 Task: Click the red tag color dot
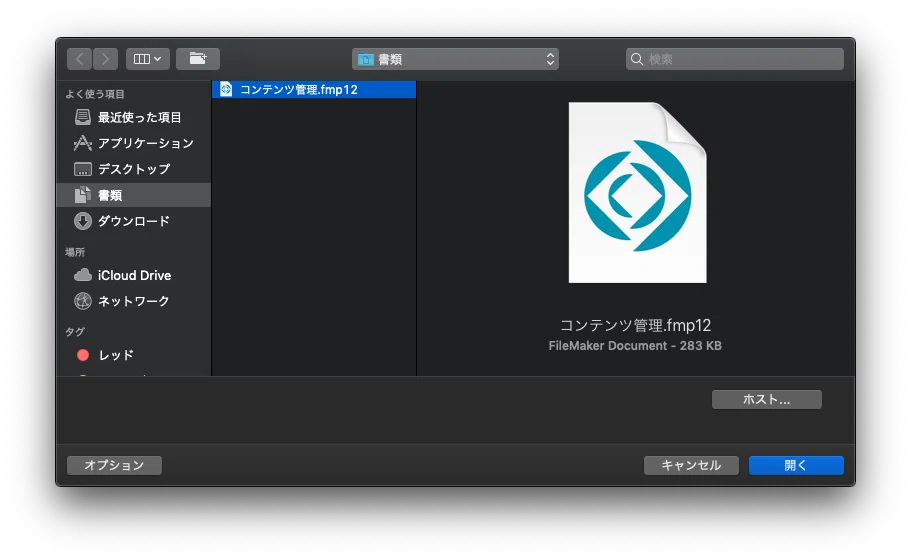83,355
